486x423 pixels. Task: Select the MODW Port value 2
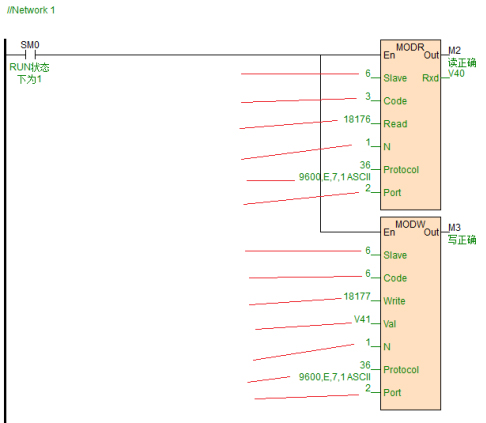pos(368,388)
